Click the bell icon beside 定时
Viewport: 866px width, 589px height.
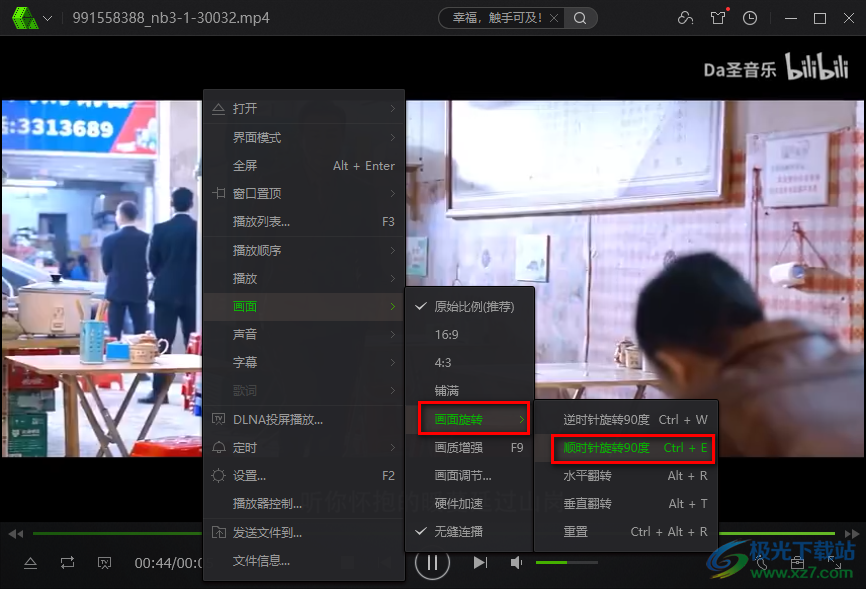(x=219, y=448)
